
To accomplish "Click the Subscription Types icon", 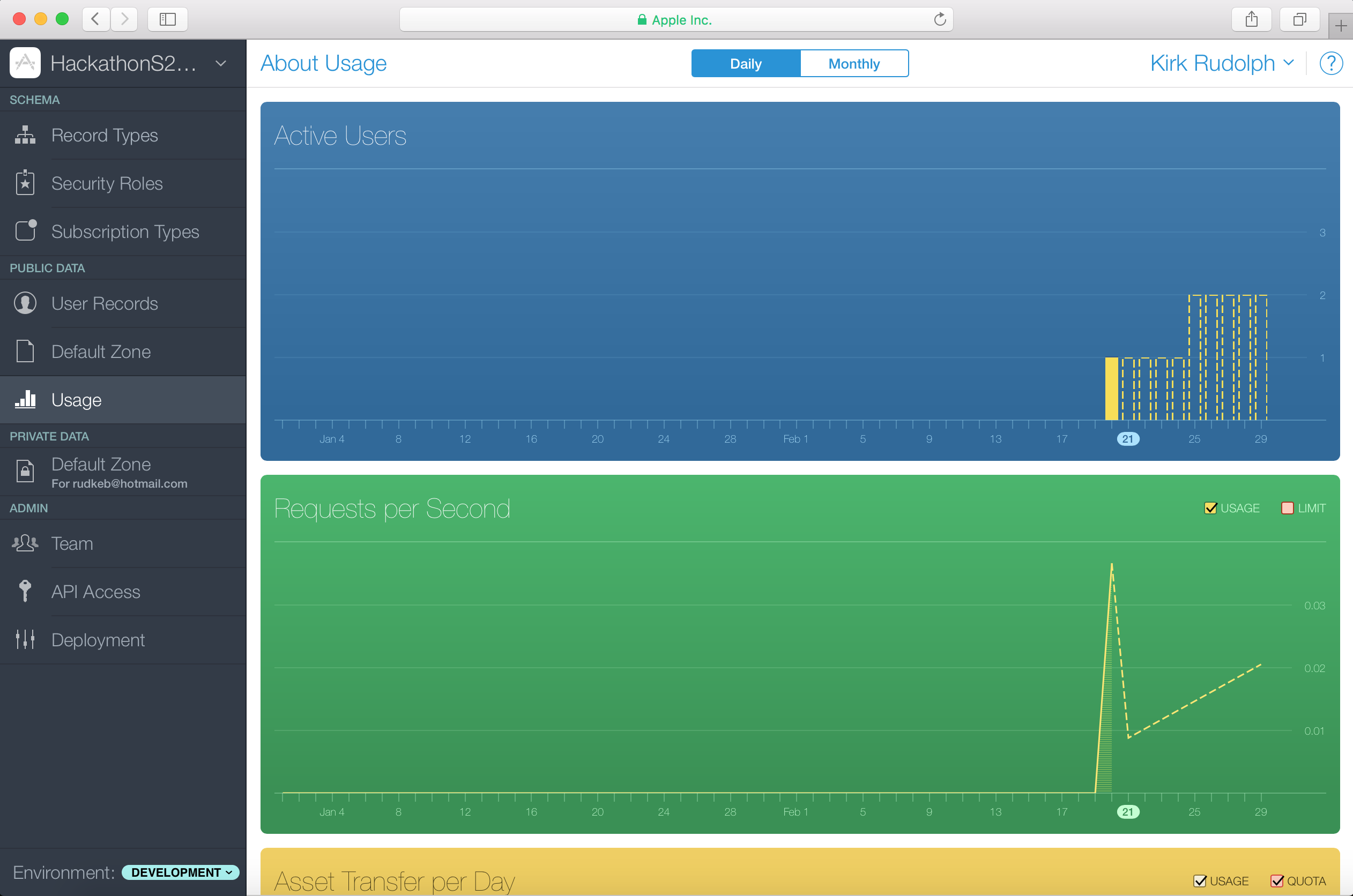I will click(x=25, y=231).
